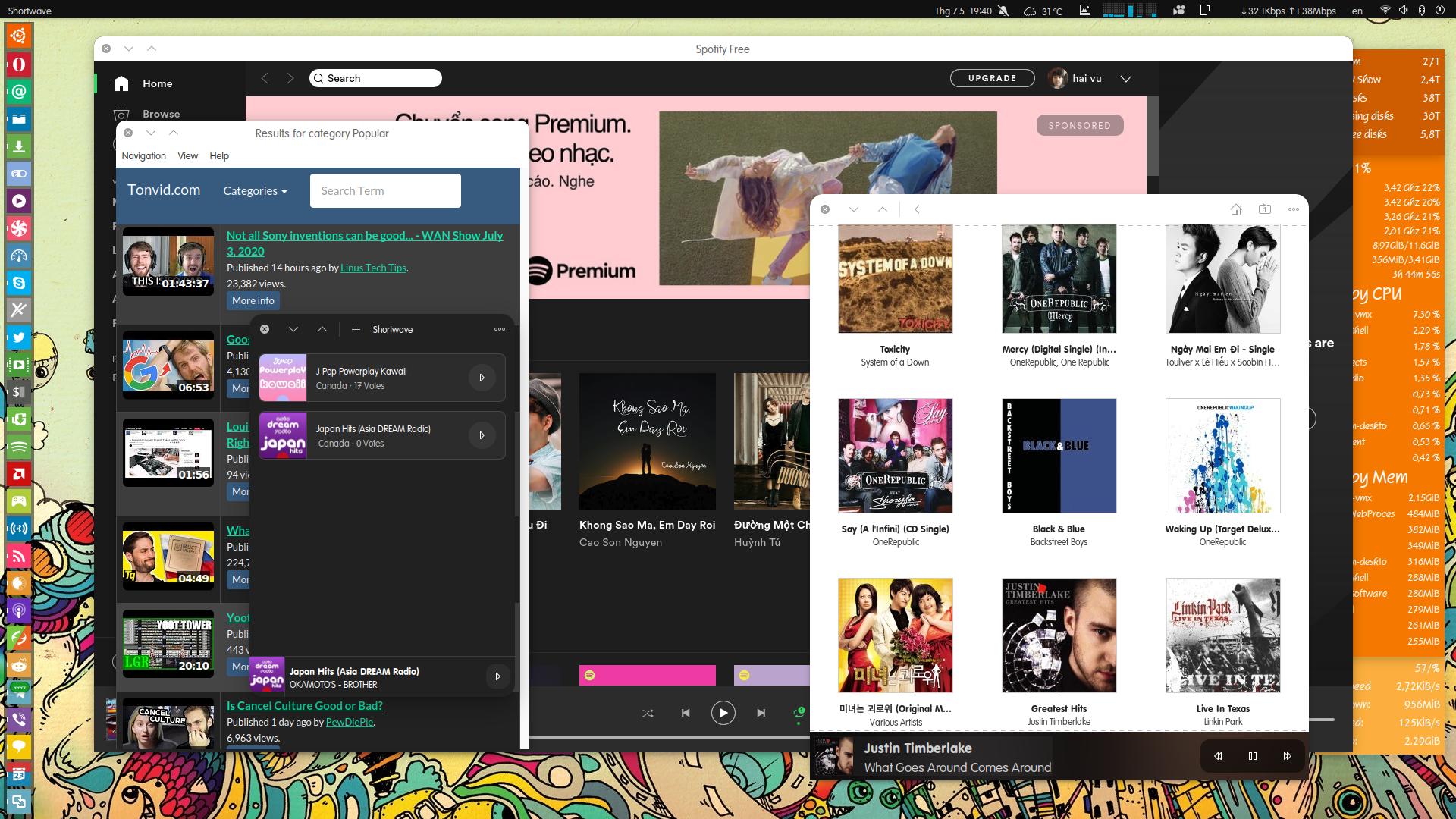
Task: Open the Linus Tech Tips channel link
Action: coord(374,268)
